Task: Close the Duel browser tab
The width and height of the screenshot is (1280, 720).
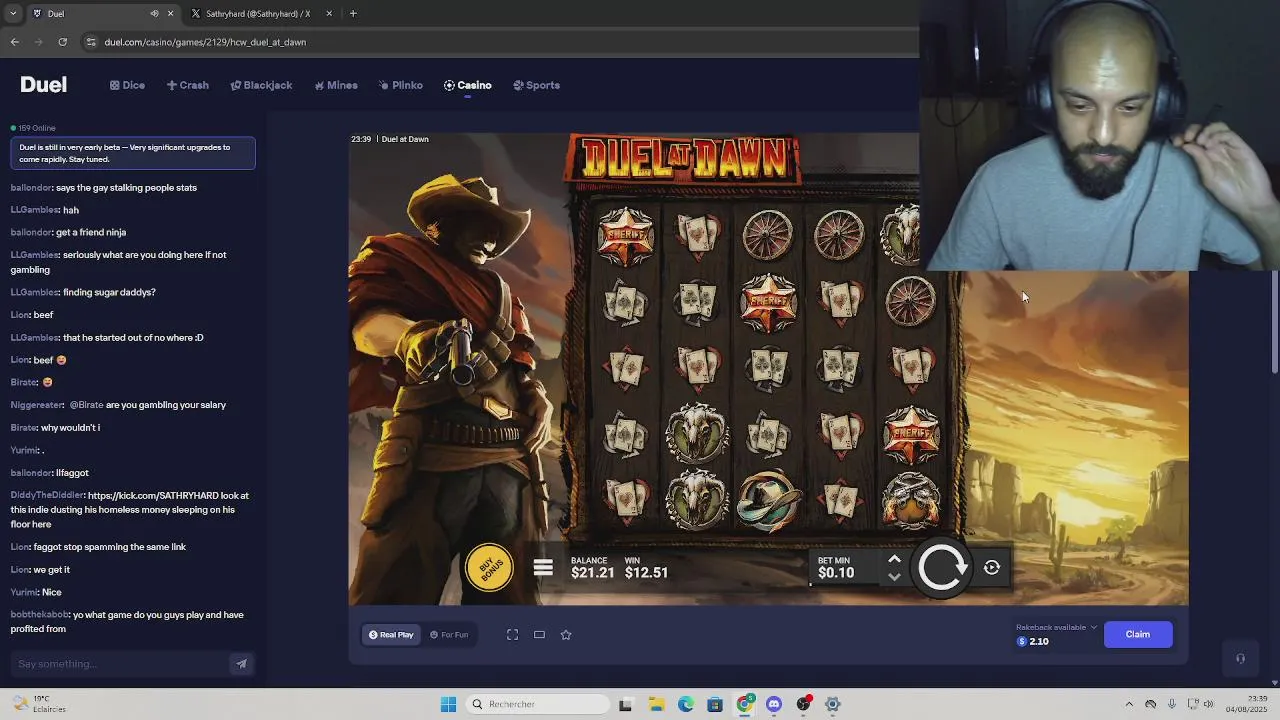Action: (x=170, y=14)
